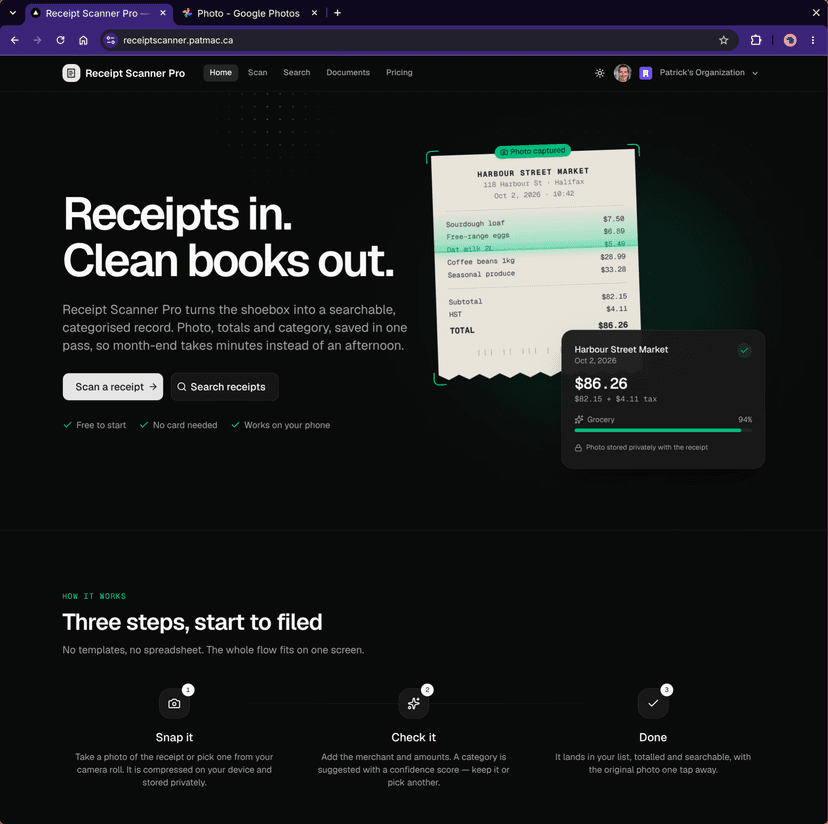Open site information icon in address bar

point(110,40)
